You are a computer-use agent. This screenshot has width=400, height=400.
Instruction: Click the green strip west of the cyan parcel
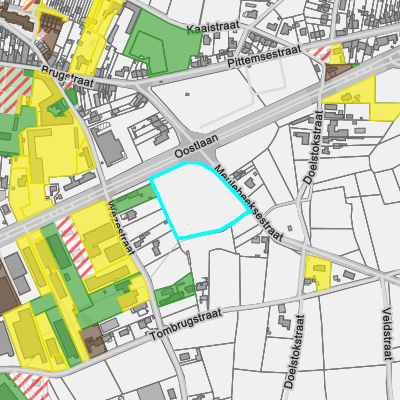pos(135,198)
